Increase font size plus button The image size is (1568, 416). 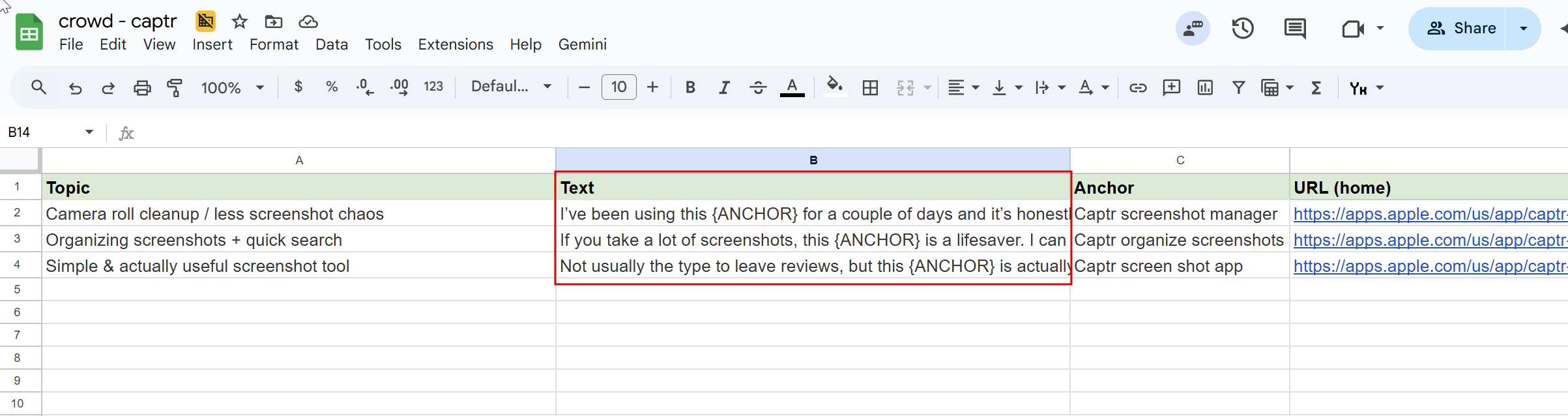click(652, 87)
